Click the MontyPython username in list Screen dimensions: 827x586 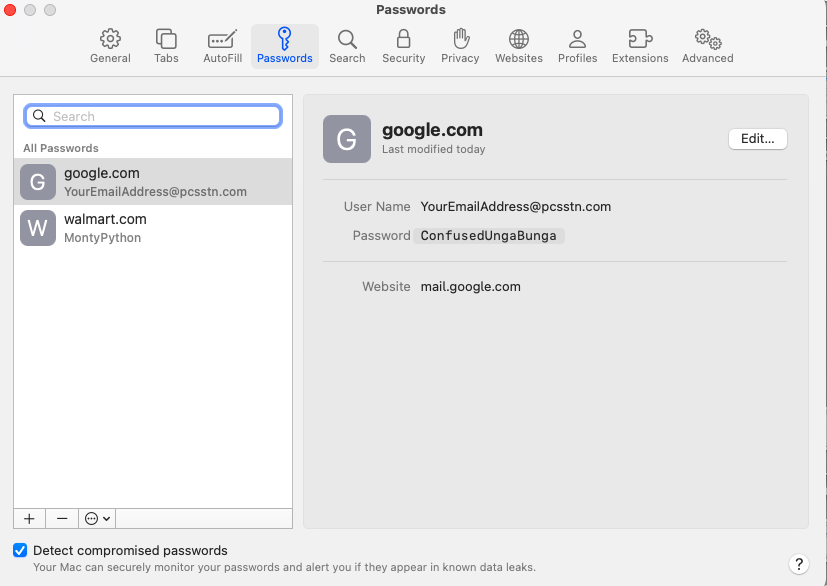pyautogui.click(x=102, y=238)
